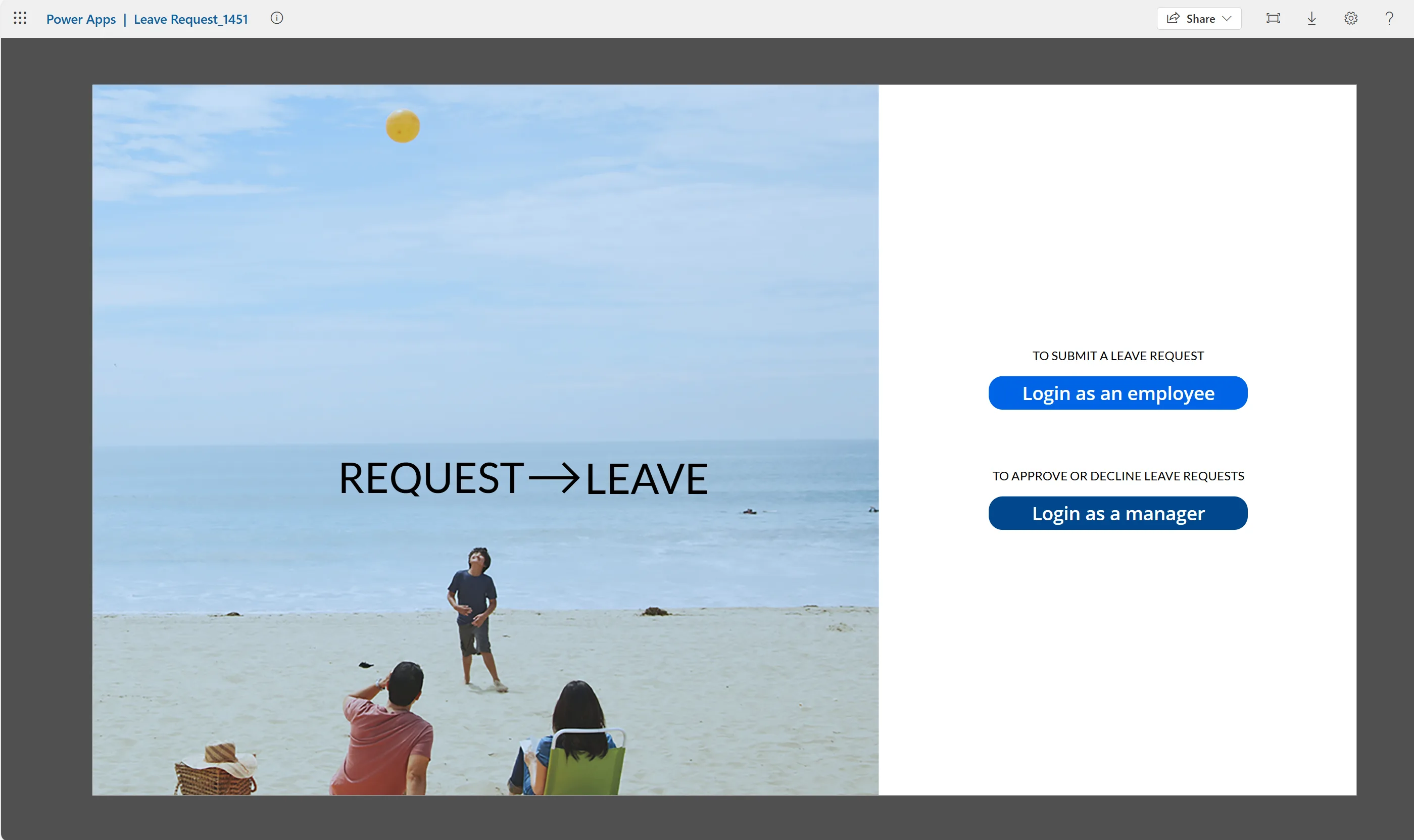Click TO SUBMIT A LEAVE REQUEST label
Image resolution: width=1414 pixels, height=840 pixels.
coord(1117,356)
